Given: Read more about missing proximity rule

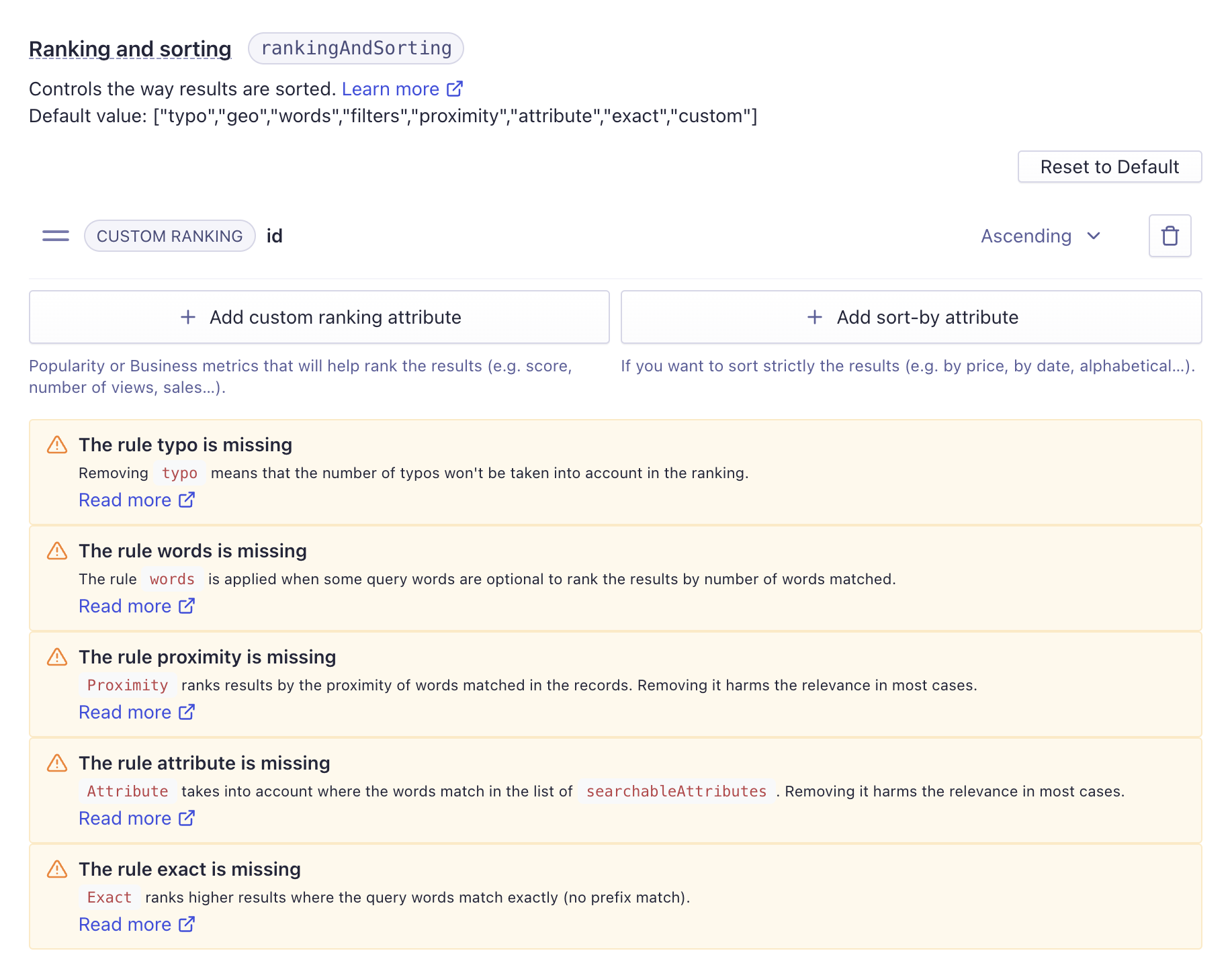Looking at the screenshot, I should [136, 712].
